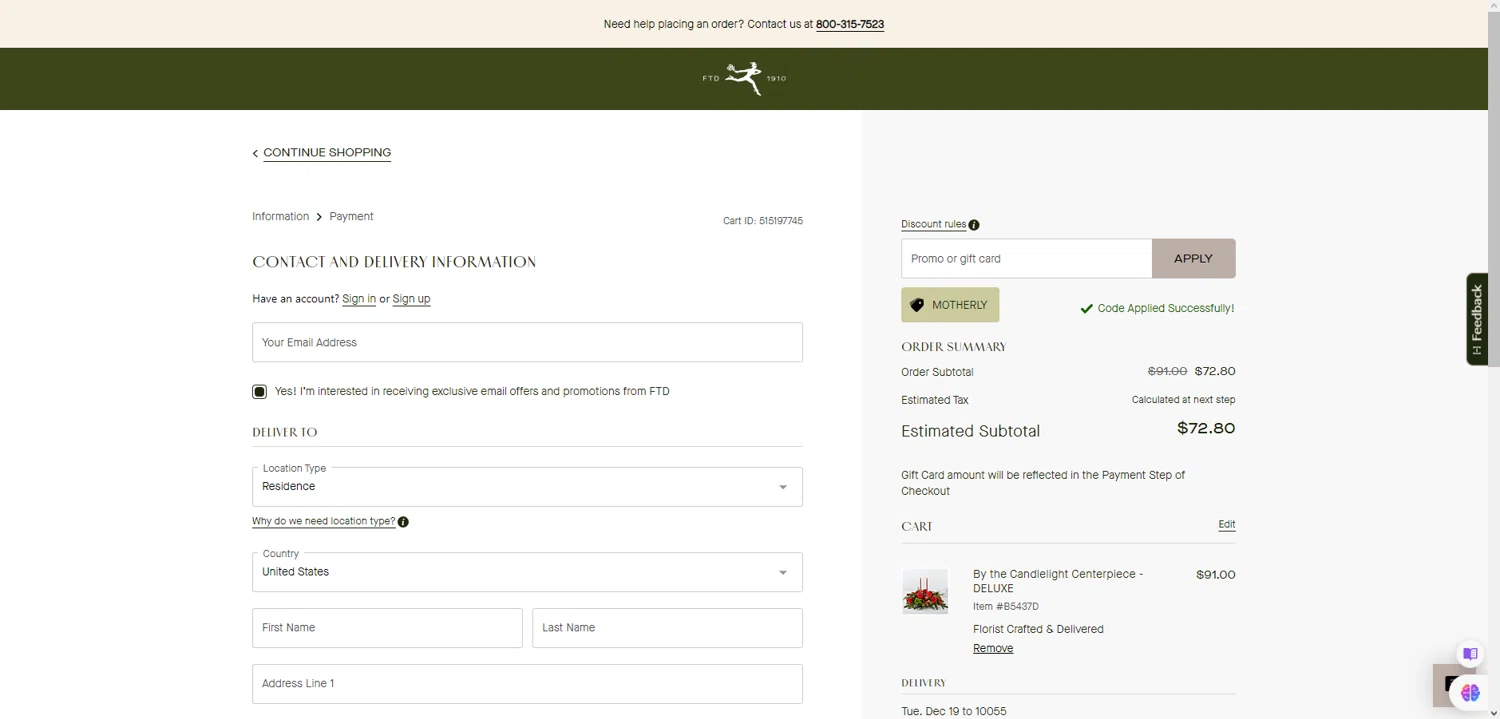Click the crossed-out $91.00 subtotal price

[x=1167, y=371]
